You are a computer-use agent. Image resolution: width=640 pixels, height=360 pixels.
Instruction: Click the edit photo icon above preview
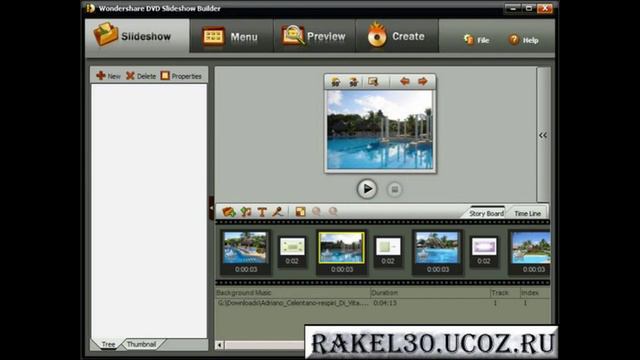point(373,82)
